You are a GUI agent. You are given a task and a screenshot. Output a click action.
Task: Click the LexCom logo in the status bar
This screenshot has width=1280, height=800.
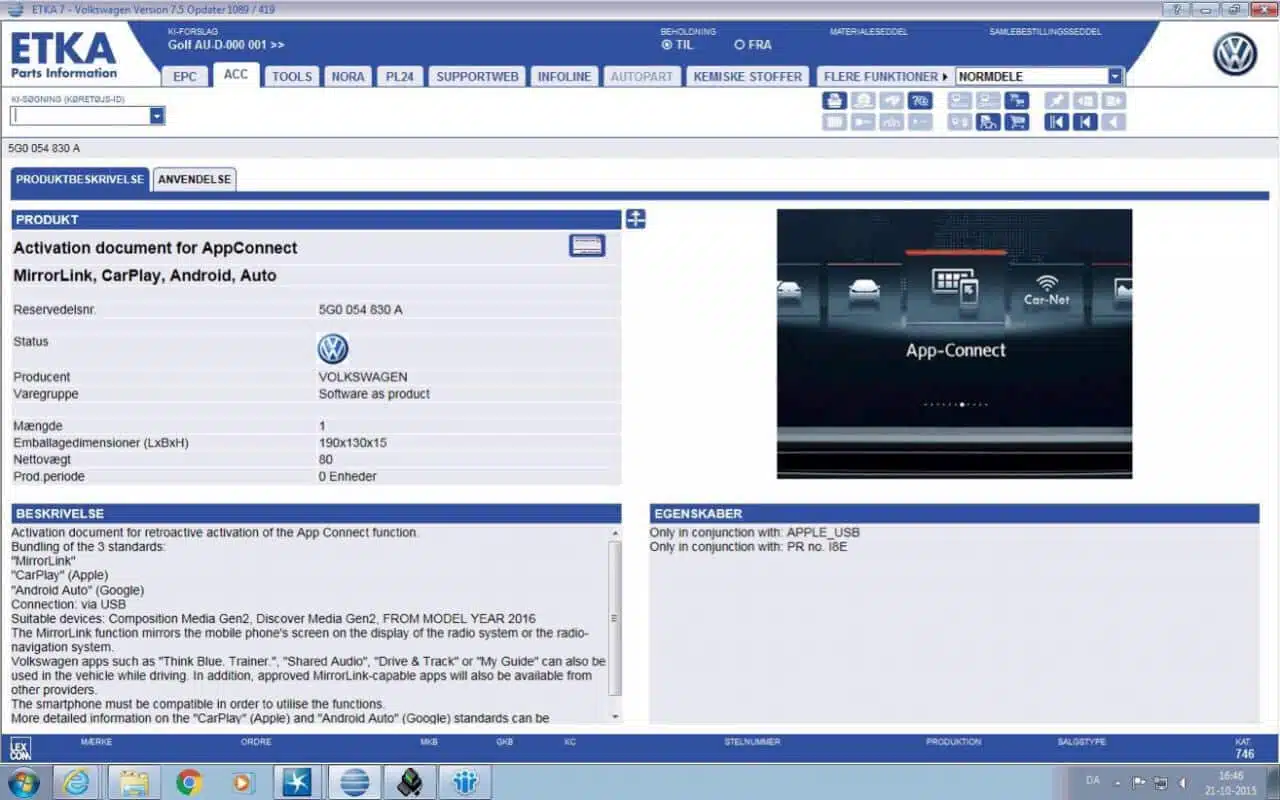coord(20,749)
